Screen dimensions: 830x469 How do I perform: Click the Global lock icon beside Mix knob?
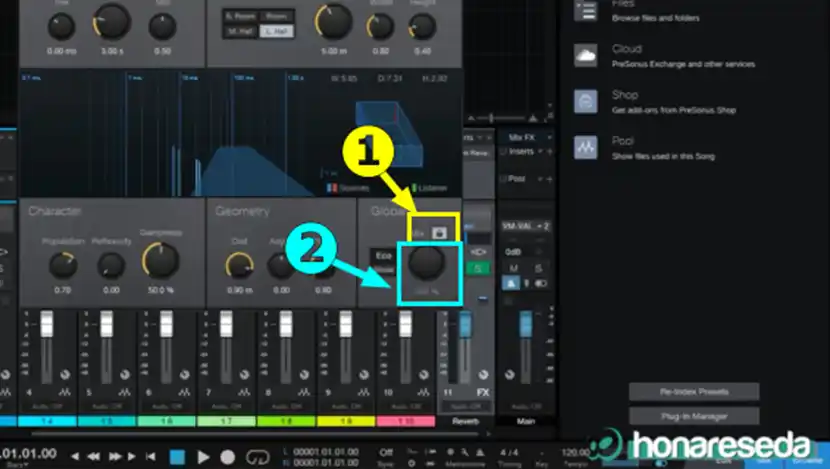[439, 233]
